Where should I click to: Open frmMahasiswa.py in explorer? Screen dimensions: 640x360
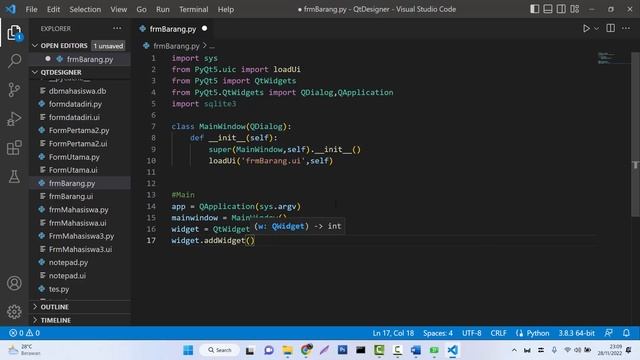(80, 210)
